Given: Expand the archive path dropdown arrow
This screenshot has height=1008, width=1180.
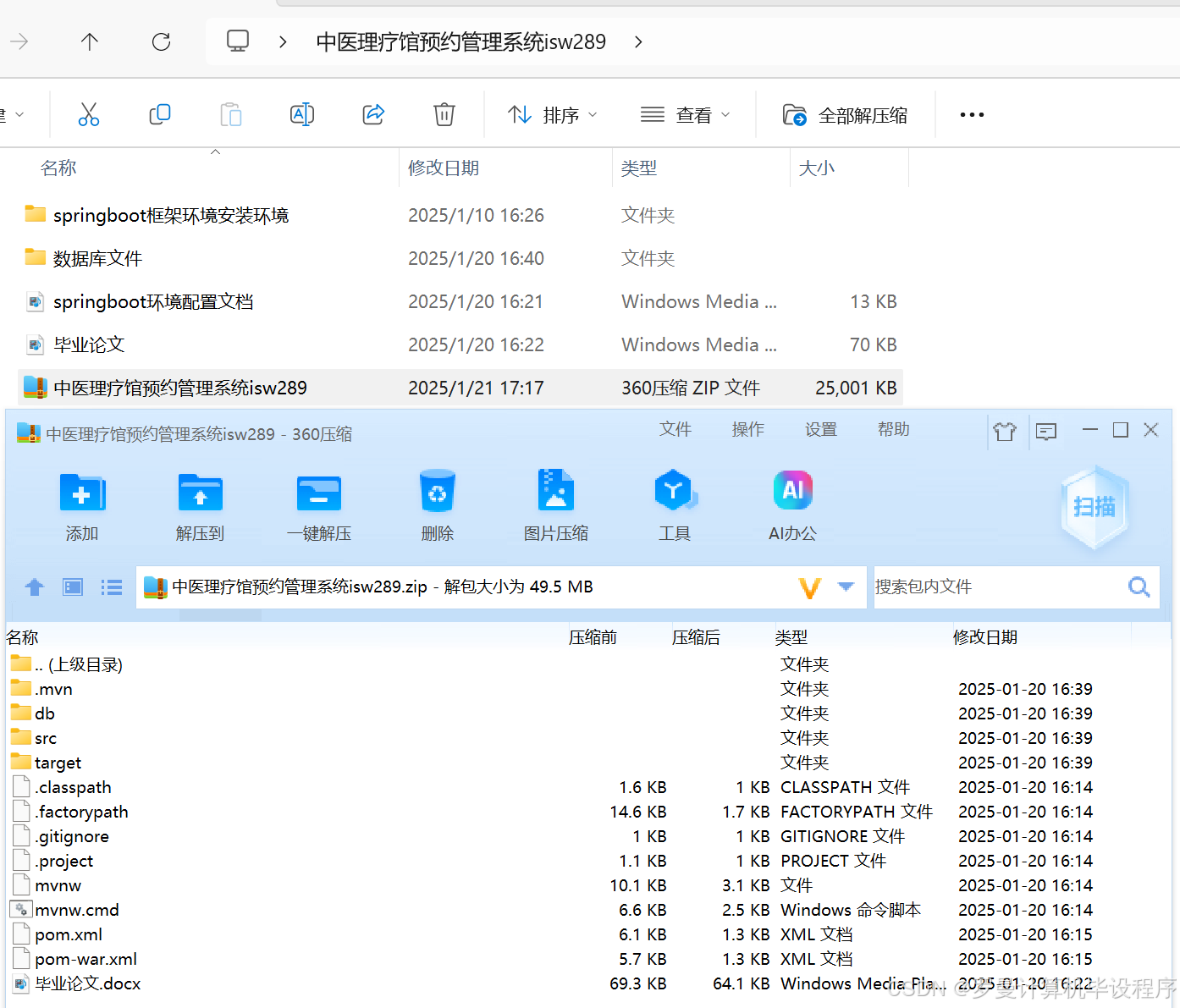Looking at the screenshot, I should [846, 587].
